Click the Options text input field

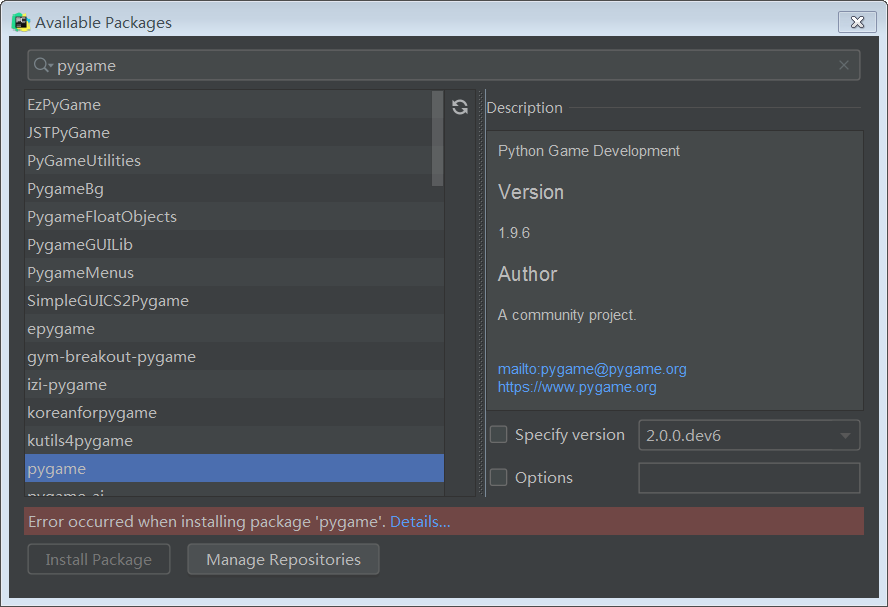[x=749, y=478]
